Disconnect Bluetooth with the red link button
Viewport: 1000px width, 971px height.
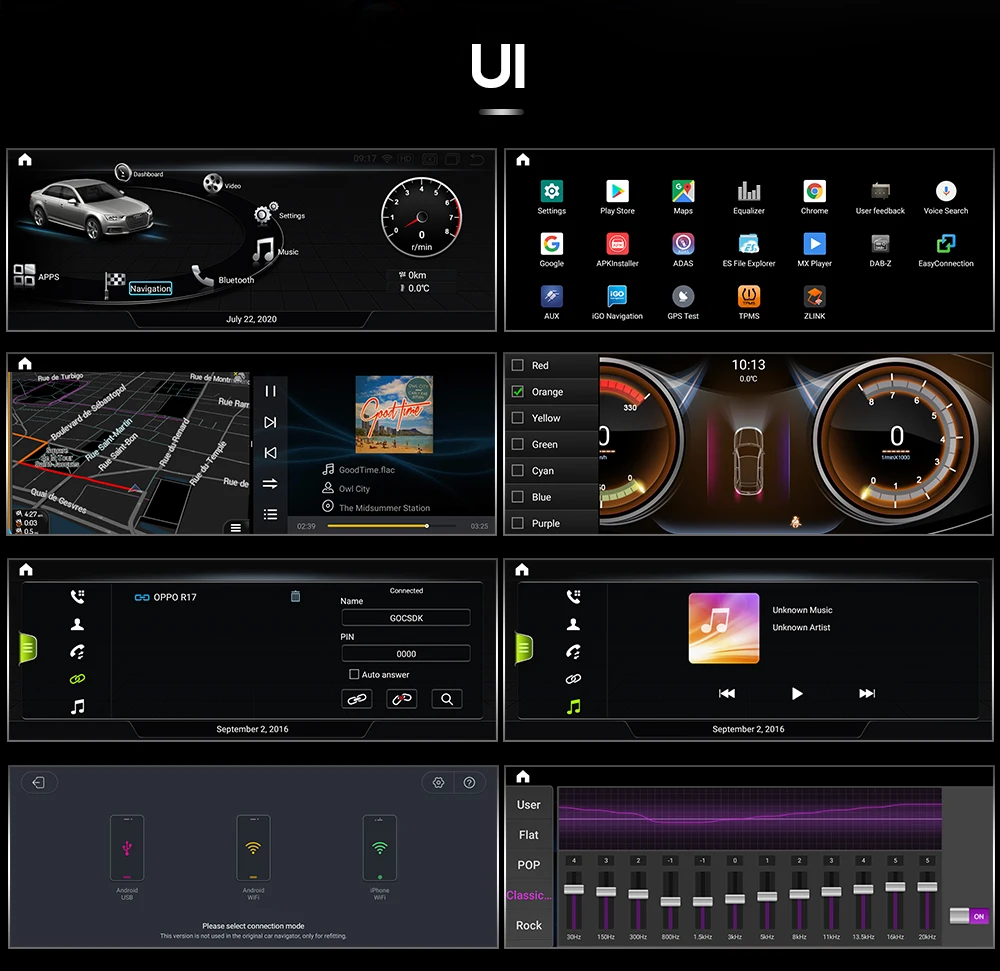402,699
